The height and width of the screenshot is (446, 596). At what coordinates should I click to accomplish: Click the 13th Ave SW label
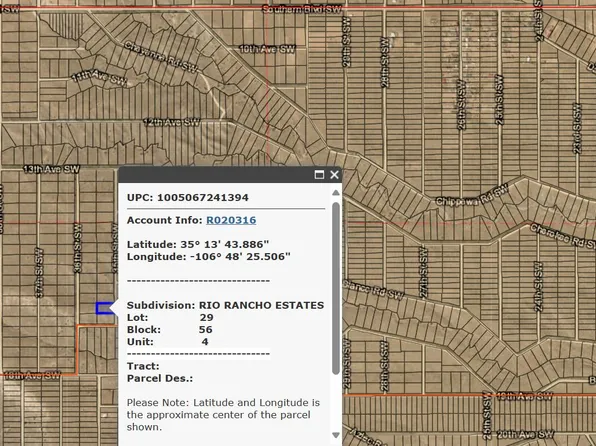tap(51, 169)
